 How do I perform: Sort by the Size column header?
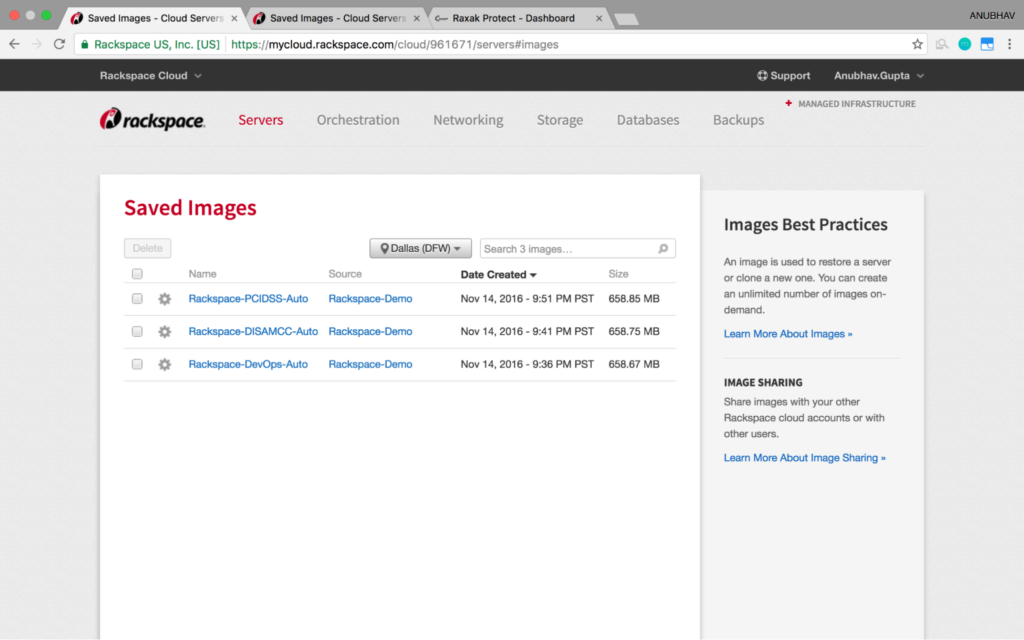pyautogui.click(x=618, y=274)
